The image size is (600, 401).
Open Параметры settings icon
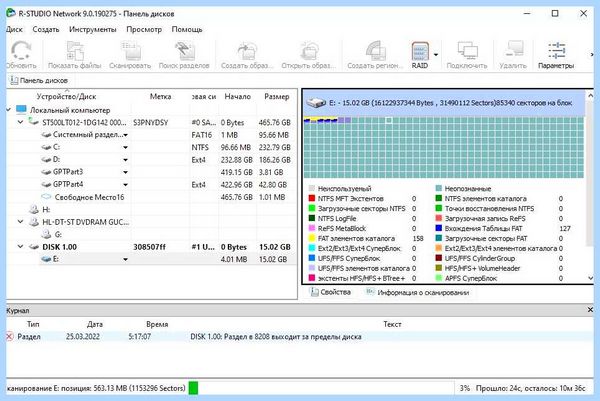click(x=556, y=51)
